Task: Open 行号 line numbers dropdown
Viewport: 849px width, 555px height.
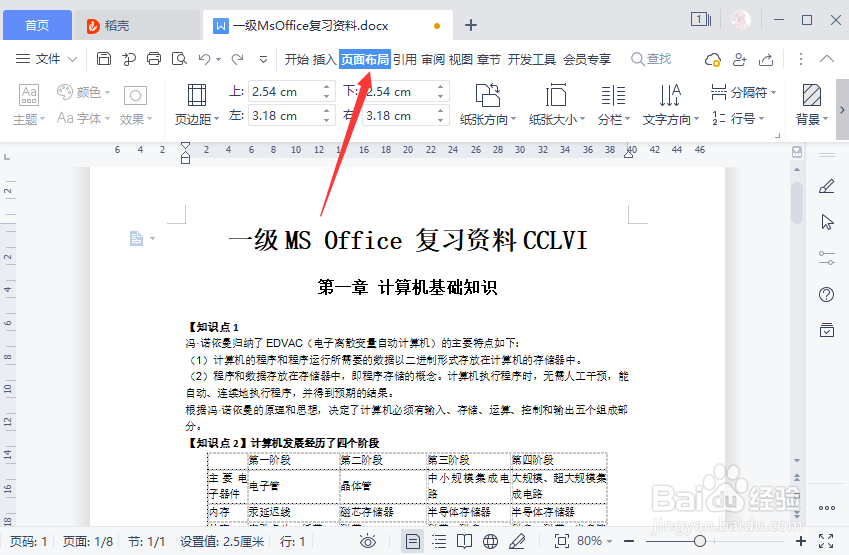Action: (x=738, y=118)
